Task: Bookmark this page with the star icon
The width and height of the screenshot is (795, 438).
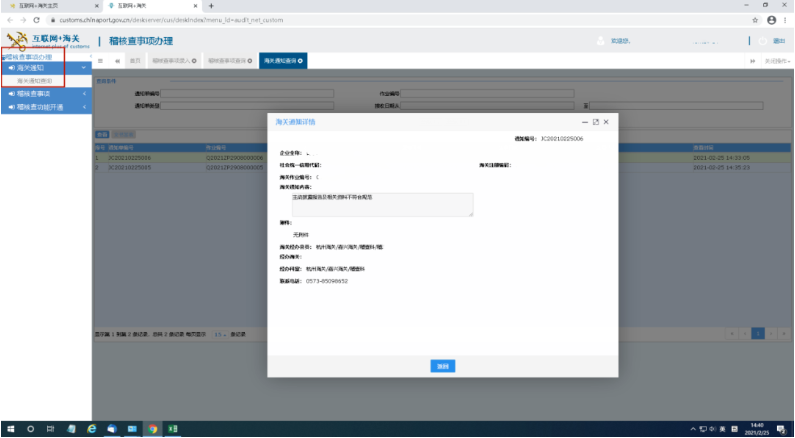Action: [x=755, y=20]
